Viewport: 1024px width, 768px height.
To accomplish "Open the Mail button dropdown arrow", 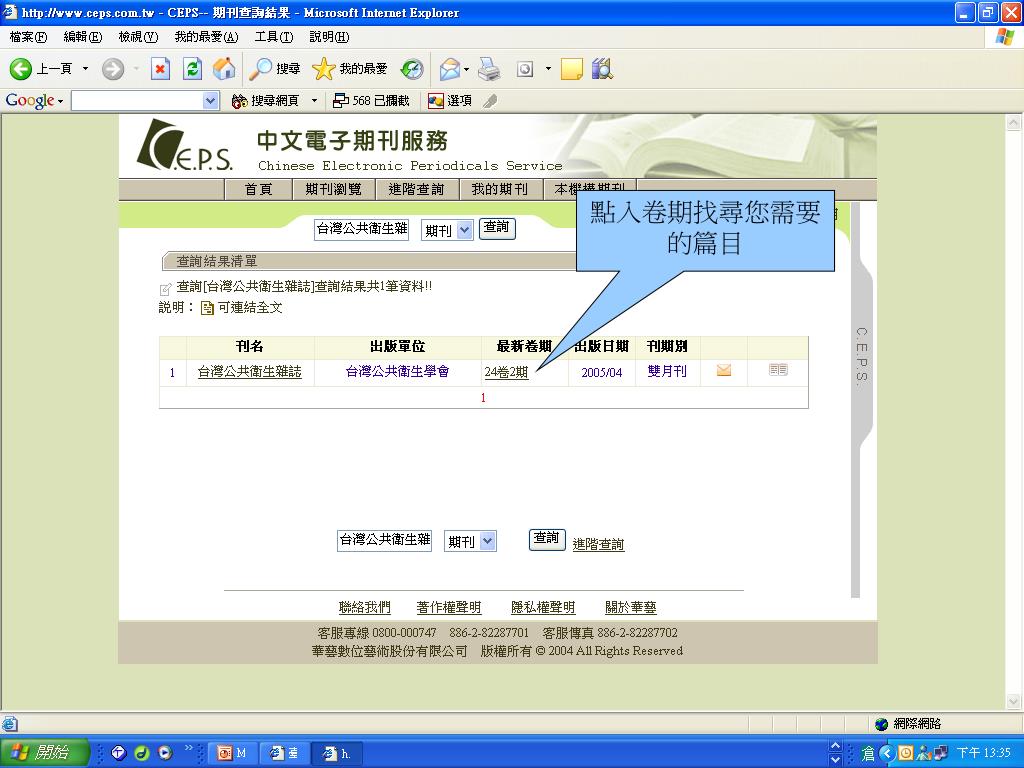I will [x=466, y=69].
